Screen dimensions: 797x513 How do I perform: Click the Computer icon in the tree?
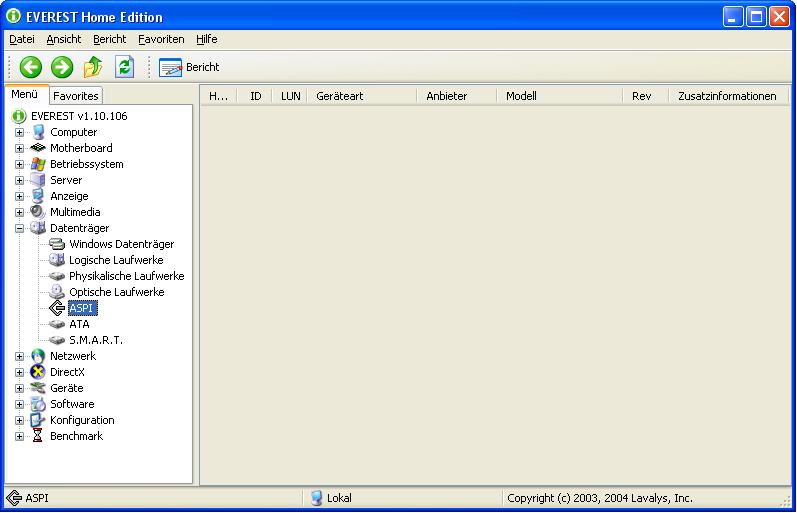point(38,132)
